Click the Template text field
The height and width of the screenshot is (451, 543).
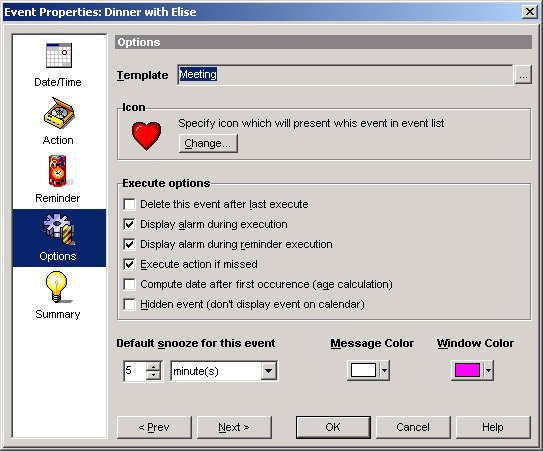pos(345,74)
